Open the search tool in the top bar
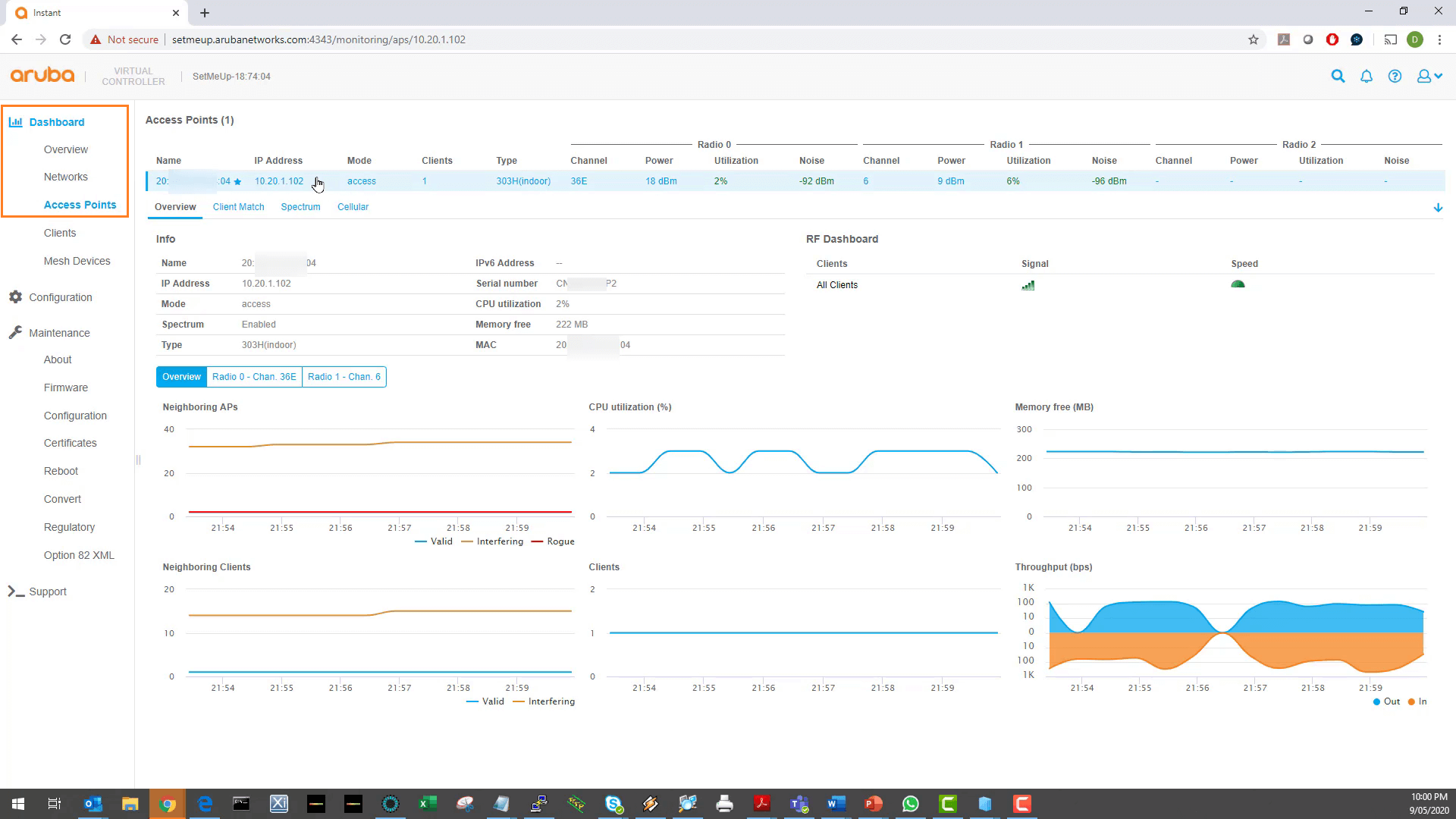 pyautogui.click(x=1338, y=76)
